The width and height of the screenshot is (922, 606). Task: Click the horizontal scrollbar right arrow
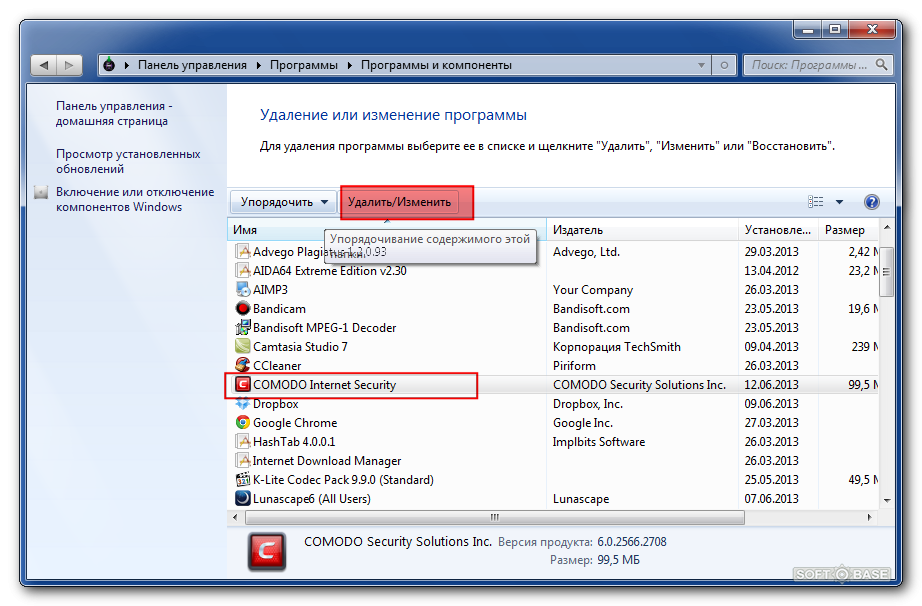point(870,517)
